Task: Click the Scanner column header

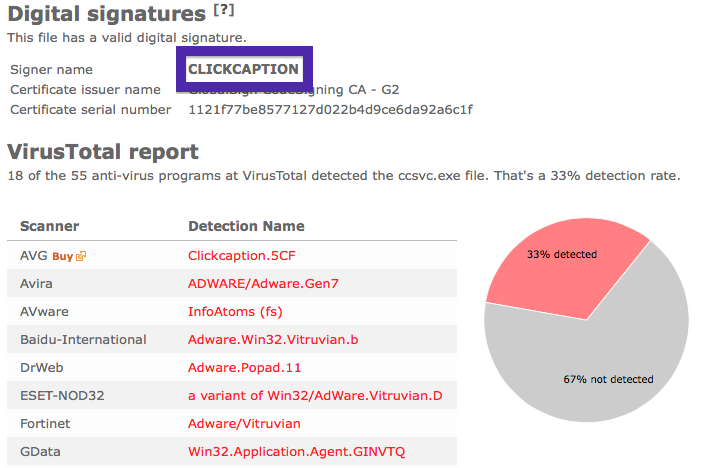Action: click(x=49, y=226)
